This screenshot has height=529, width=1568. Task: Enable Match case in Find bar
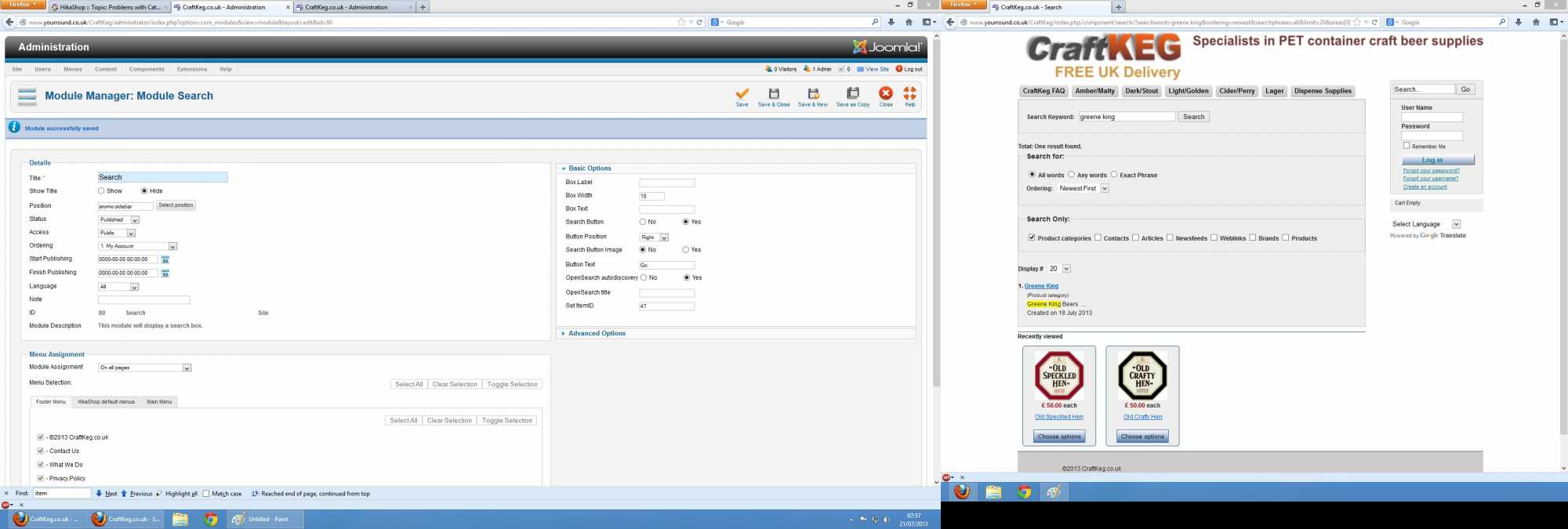click(206, 494)
